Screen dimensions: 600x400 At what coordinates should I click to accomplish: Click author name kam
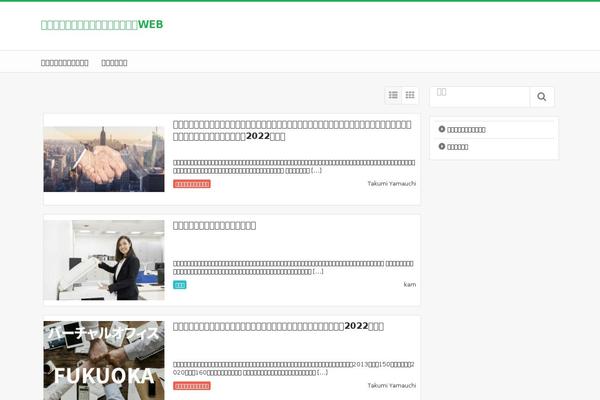pyautogui.click(x=410, y=284)
